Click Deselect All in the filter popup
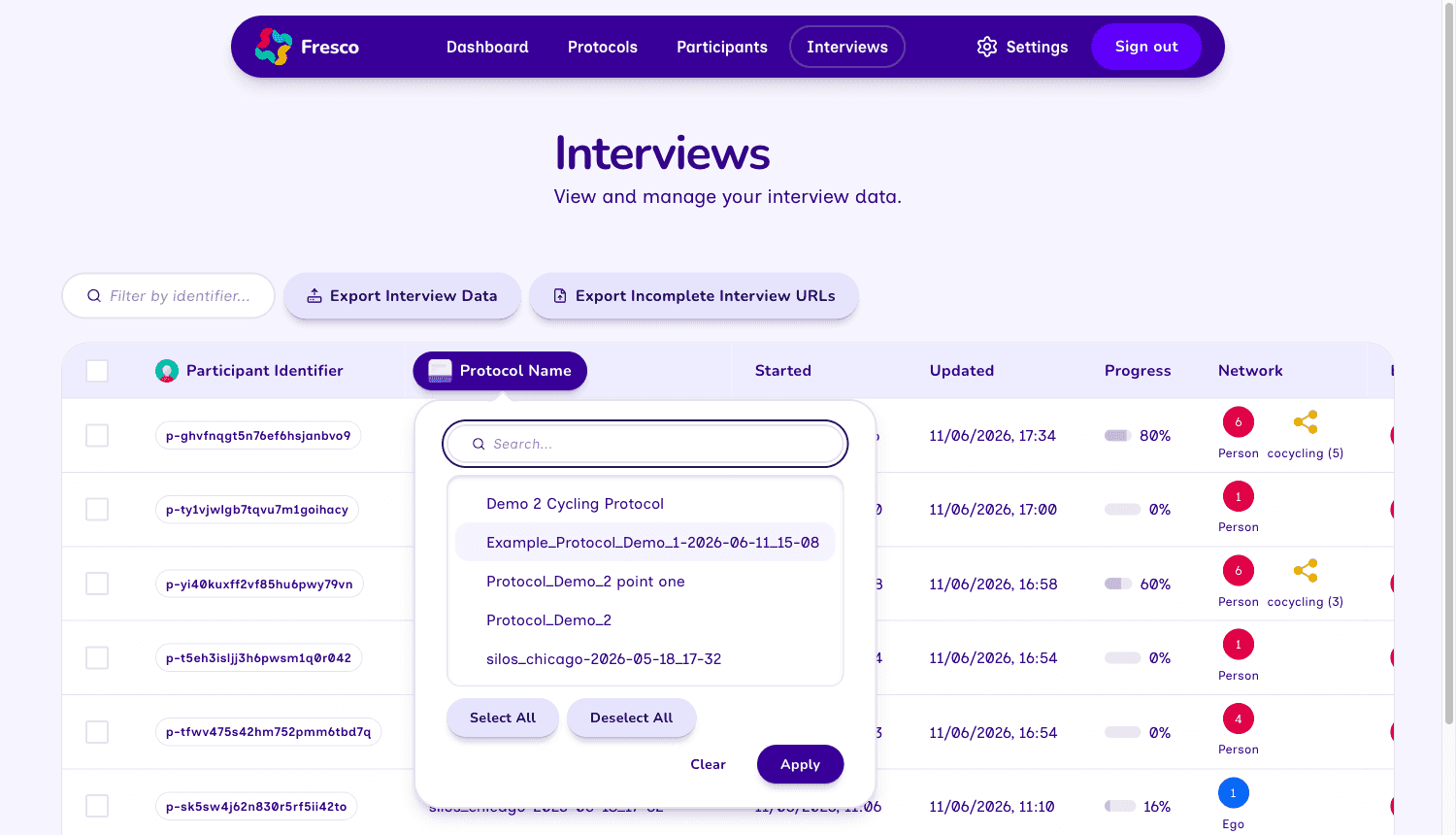The width and height of the screenshot is (1456, 835). coord(632,718)
